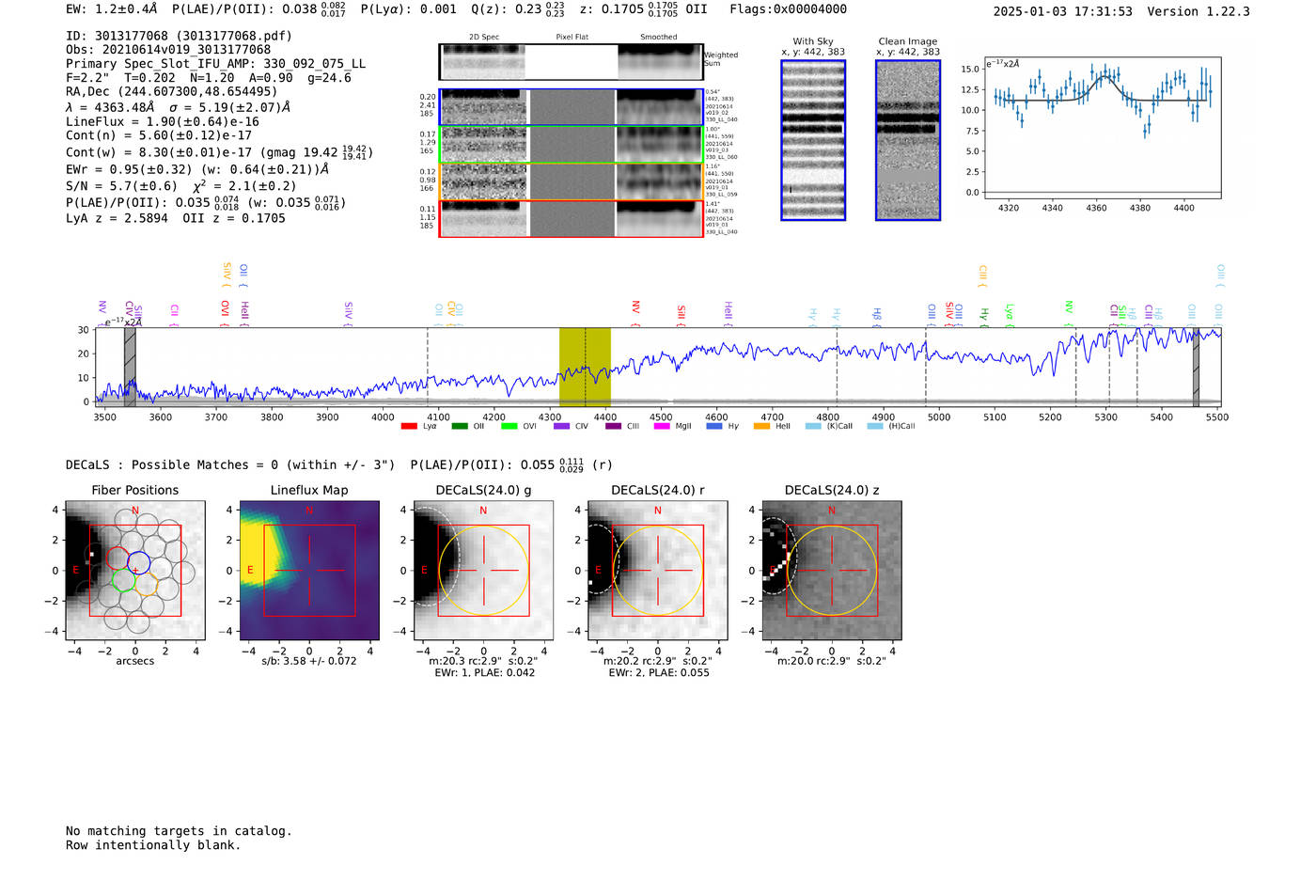Click the 's/b: 3.58 +/- 0.072' caption
Image resolution: width=1316 pixels, height=896 pixels.
pos(309,661)
